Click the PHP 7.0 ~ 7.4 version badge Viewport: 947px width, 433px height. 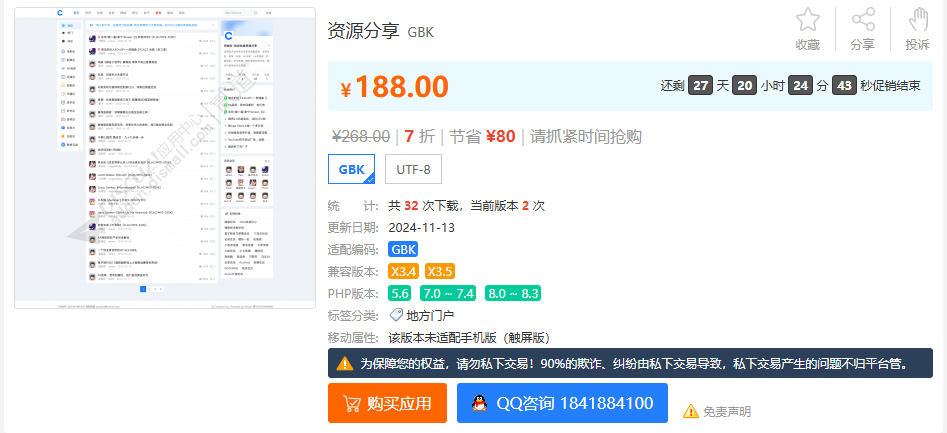click(x=448, y=293)
